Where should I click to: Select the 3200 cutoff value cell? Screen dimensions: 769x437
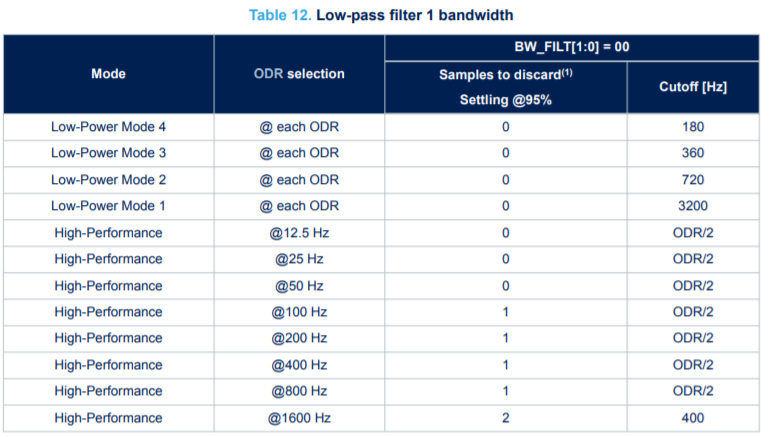[693, 206]
